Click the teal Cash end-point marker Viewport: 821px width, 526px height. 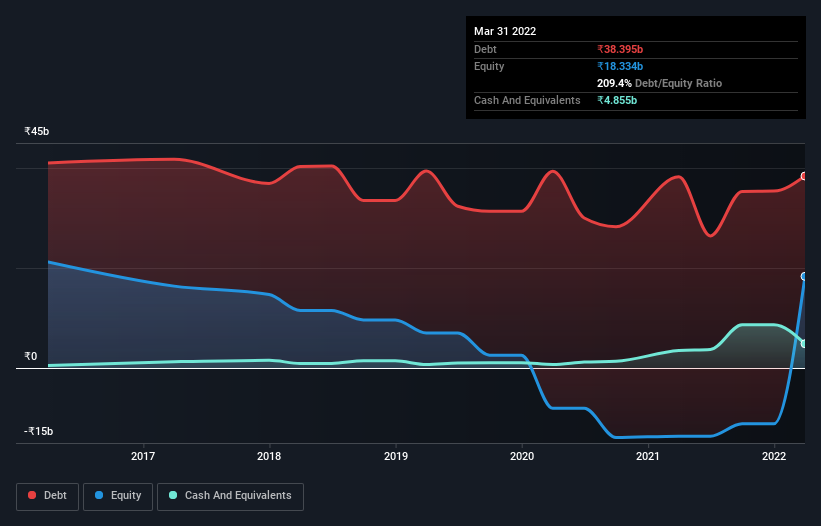click(x=804, y=344)
